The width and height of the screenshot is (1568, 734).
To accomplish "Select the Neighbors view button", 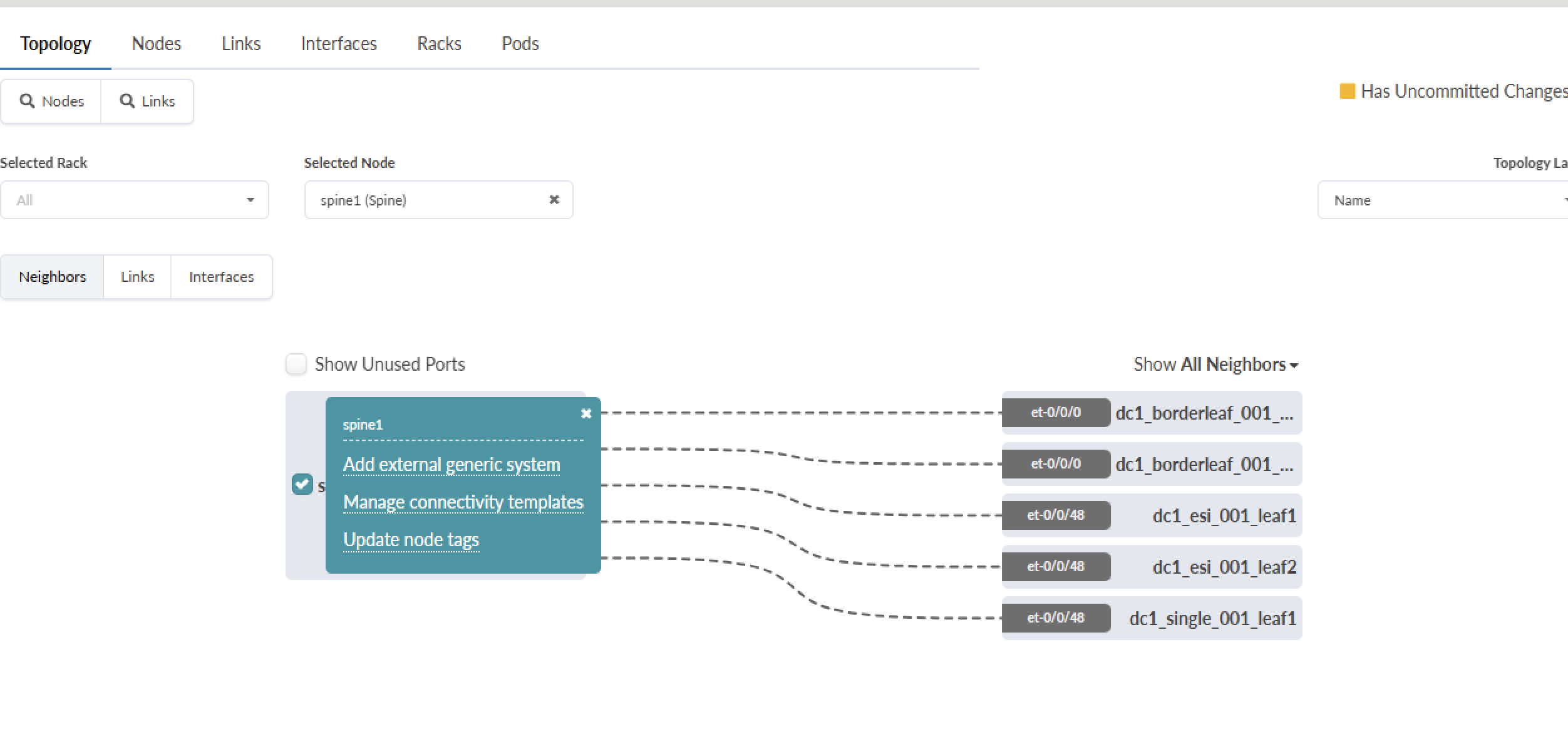I will pyautogui.click(x=53, y=277).
